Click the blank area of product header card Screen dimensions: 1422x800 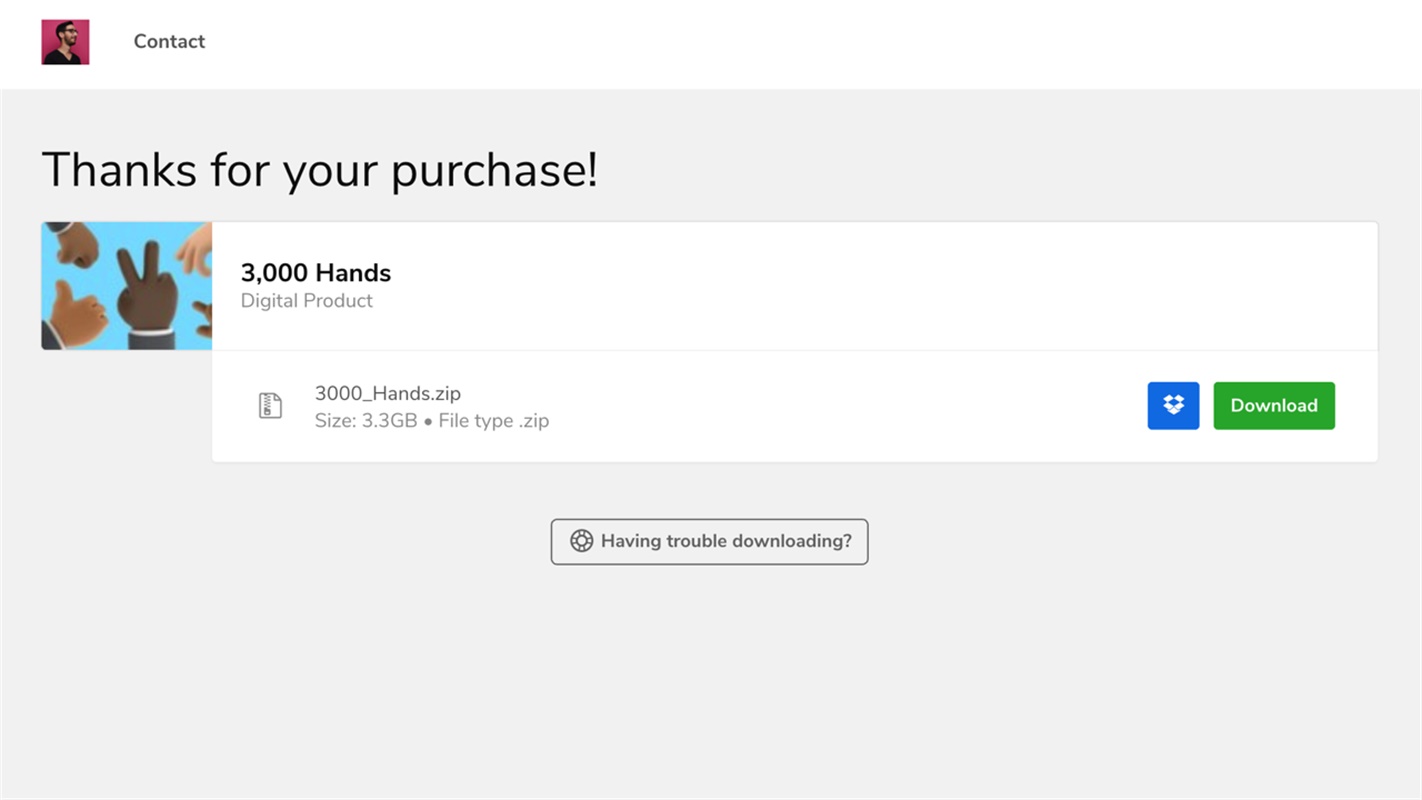point(850,286)
